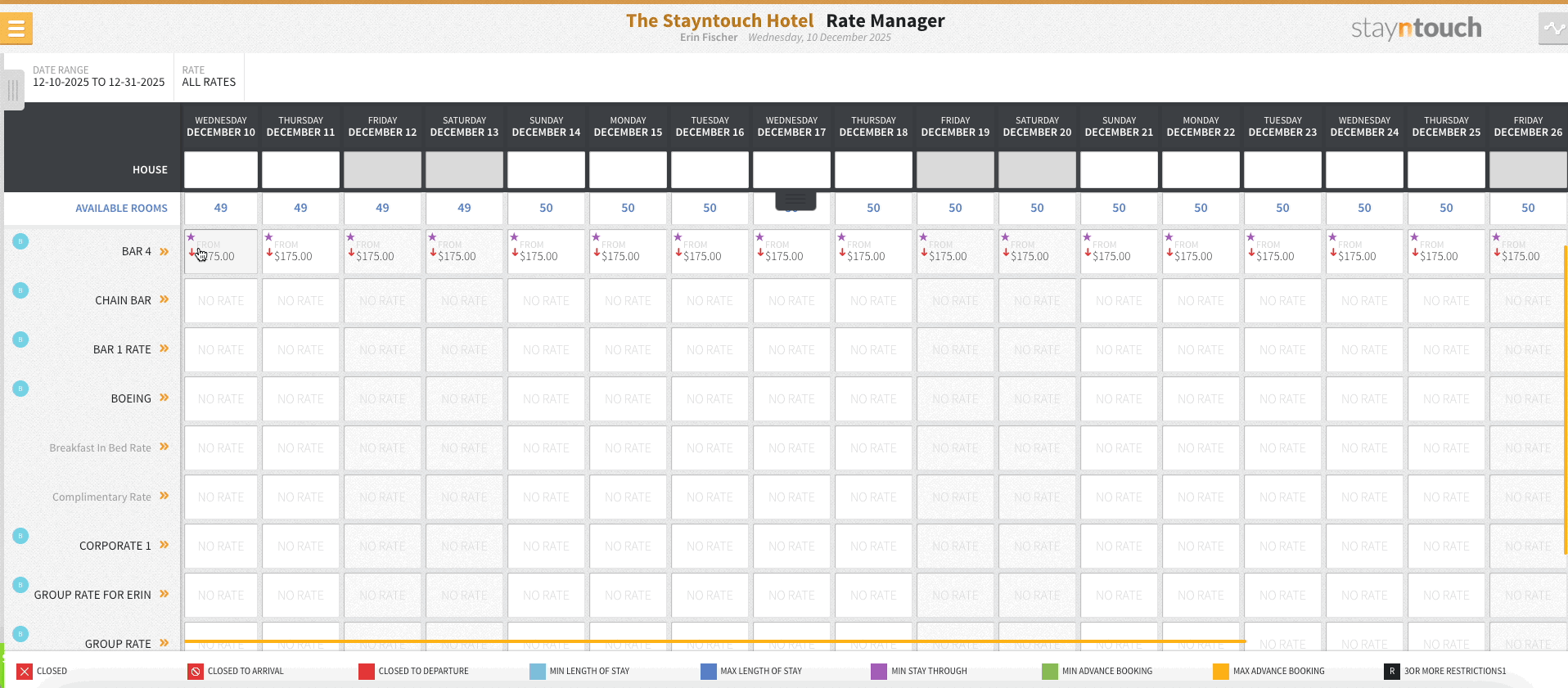Expand the Complimentary Rate row
The image size is (1568, 688).
pyautogui.click(x=164, y=496)
